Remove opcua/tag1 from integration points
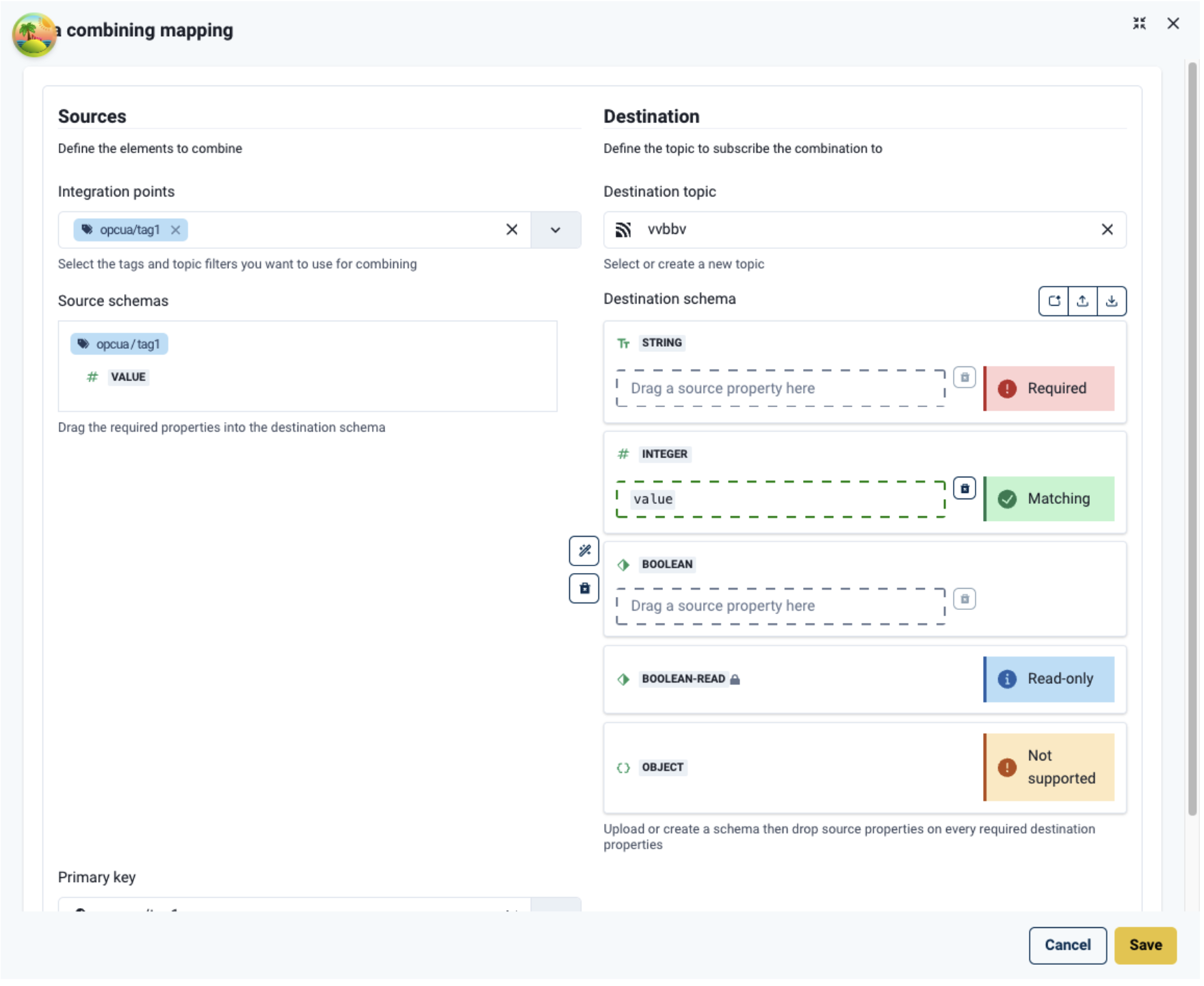The height and width of the screenshot is (986, 1204). point(176,230)
